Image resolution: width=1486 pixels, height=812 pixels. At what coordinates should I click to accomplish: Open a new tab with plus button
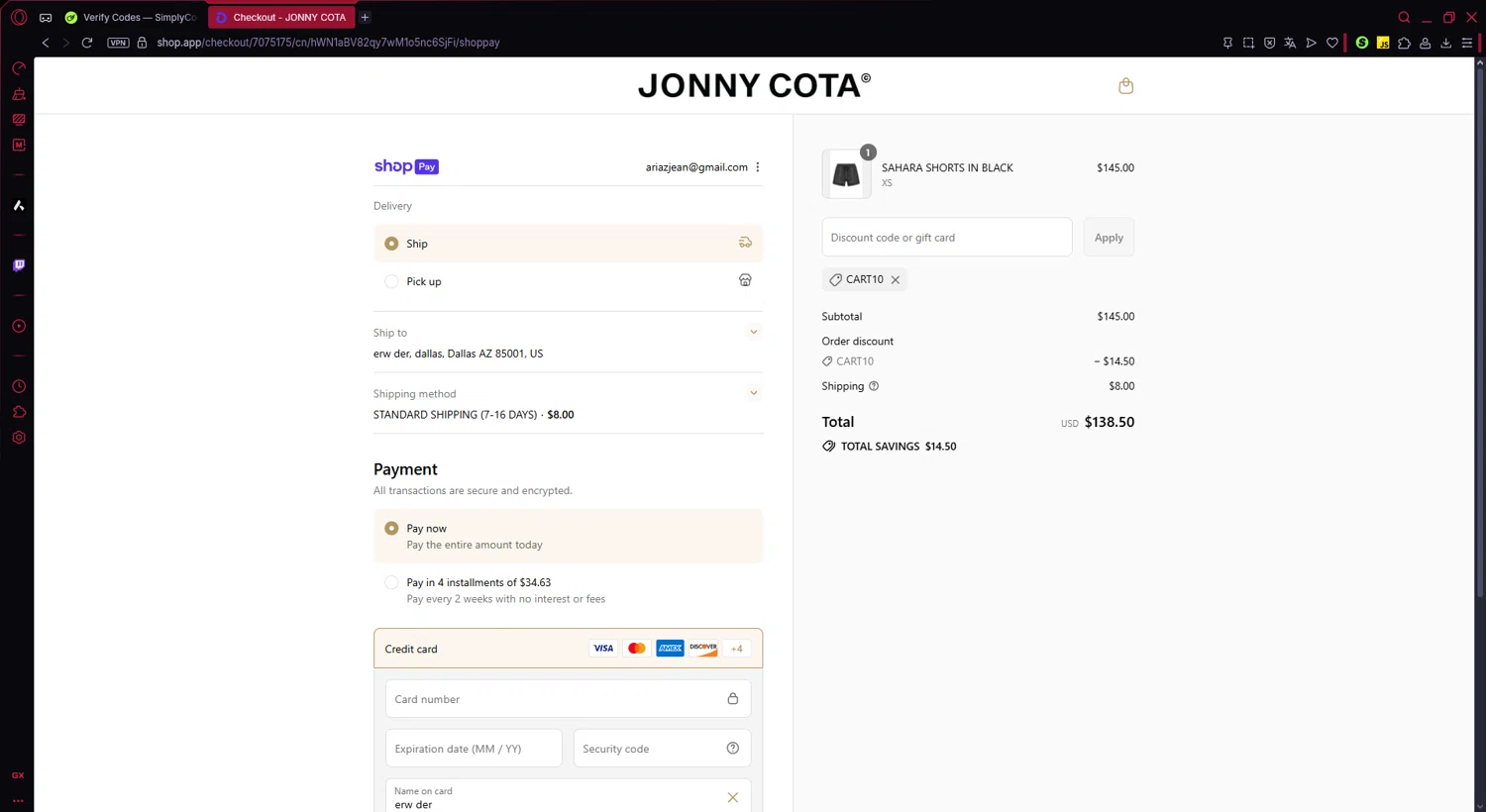point(365,17)
